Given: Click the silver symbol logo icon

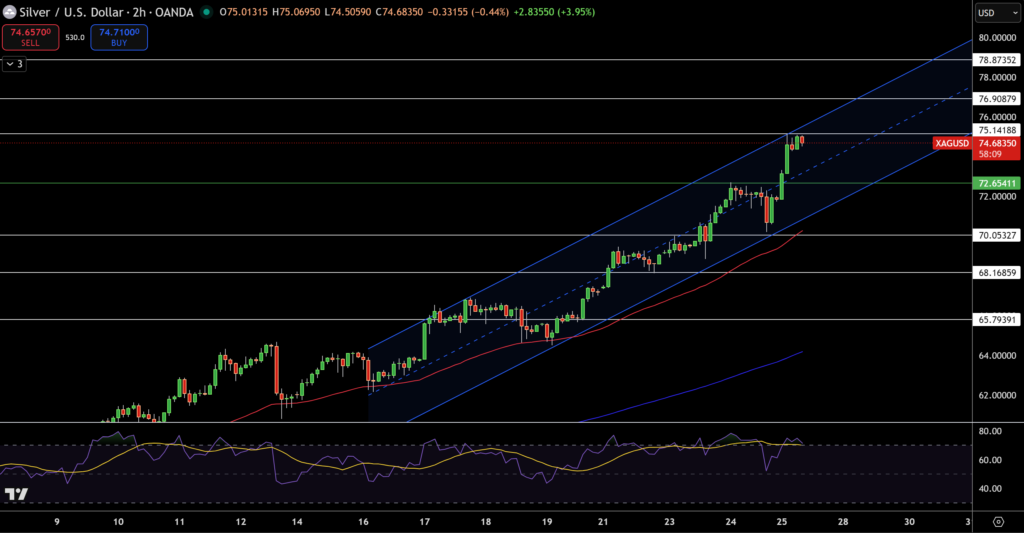Looking at the screenshot, I should click(x=10, y=12).
